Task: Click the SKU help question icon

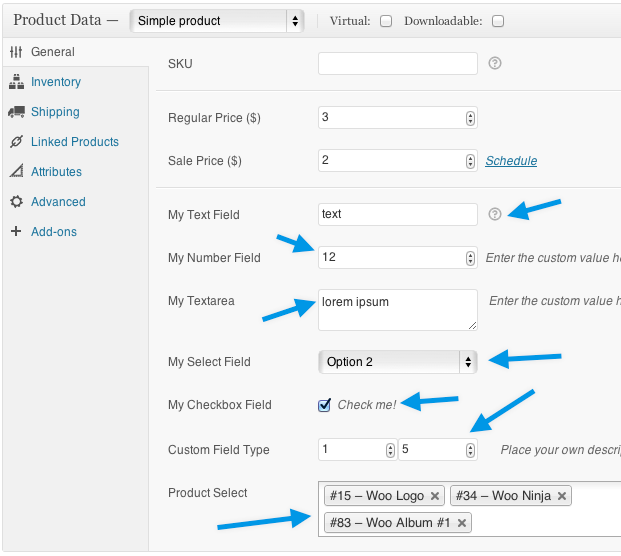Action: click(495, 63)
